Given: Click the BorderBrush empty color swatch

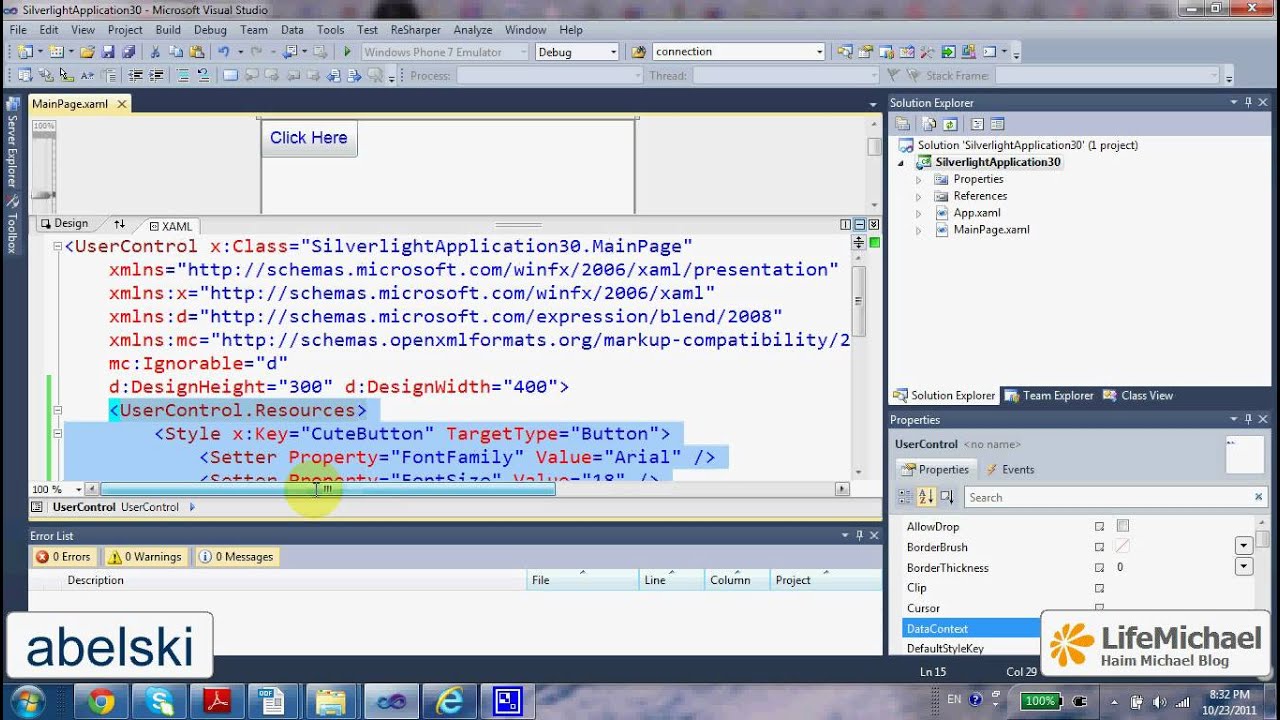Looking at the screenshot, I should (1123, 546).
